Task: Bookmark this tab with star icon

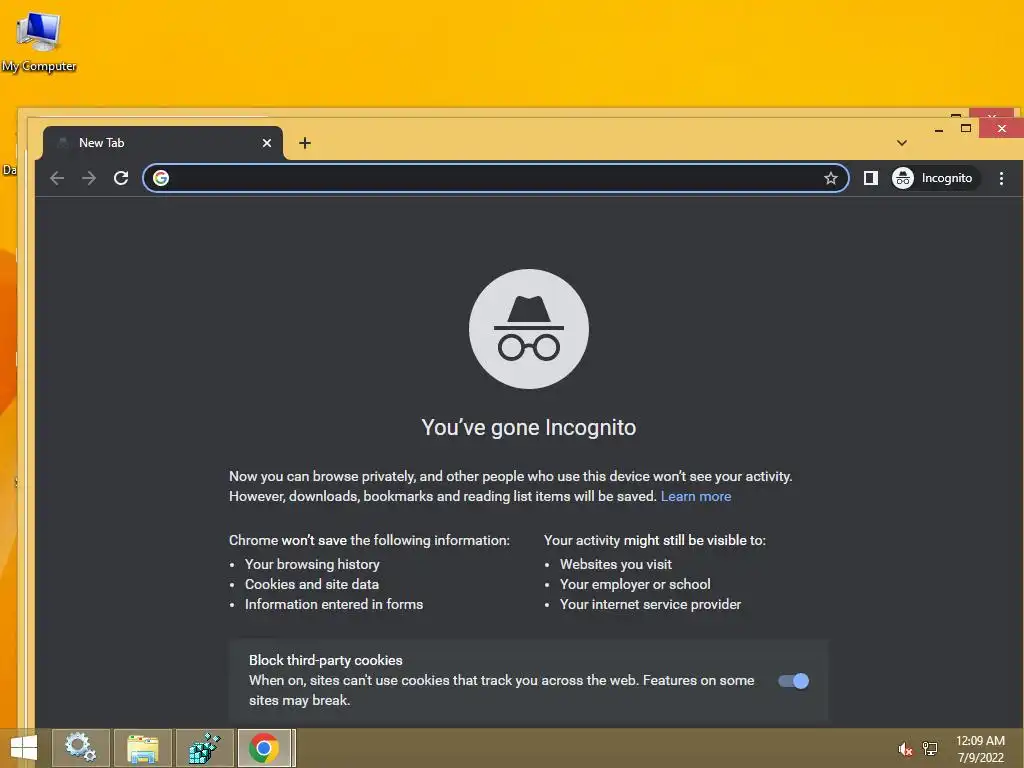Action: 831,178
